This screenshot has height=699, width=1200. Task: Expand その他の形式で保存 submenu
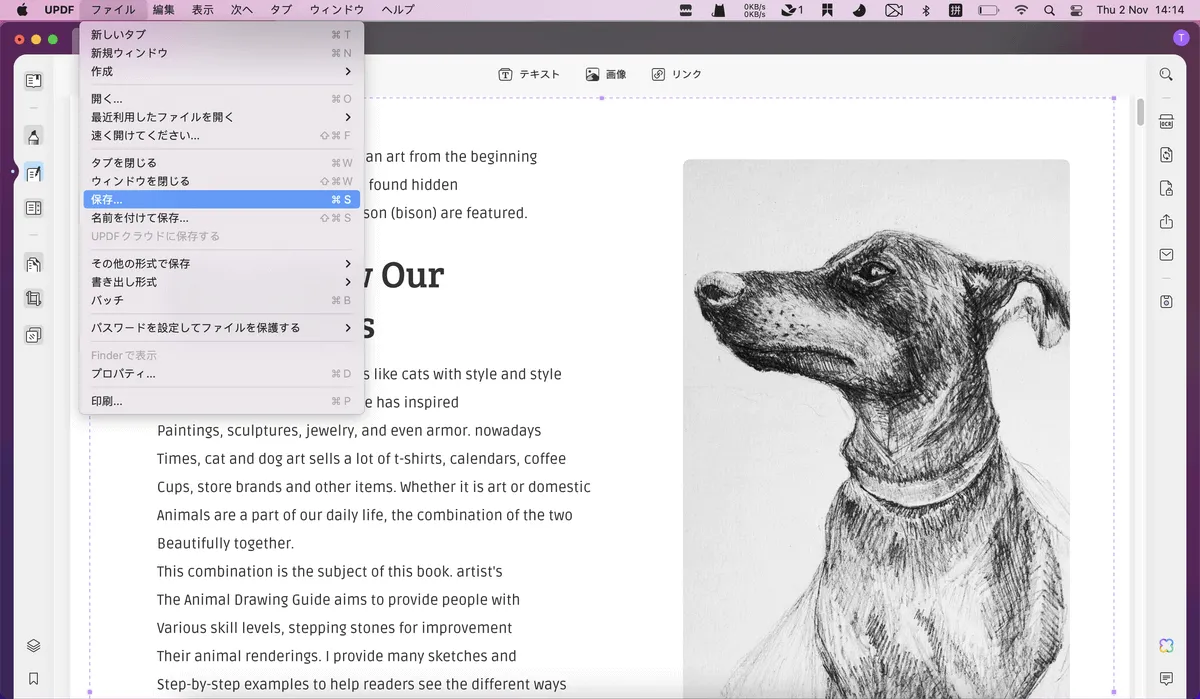(x=222, y=264)
